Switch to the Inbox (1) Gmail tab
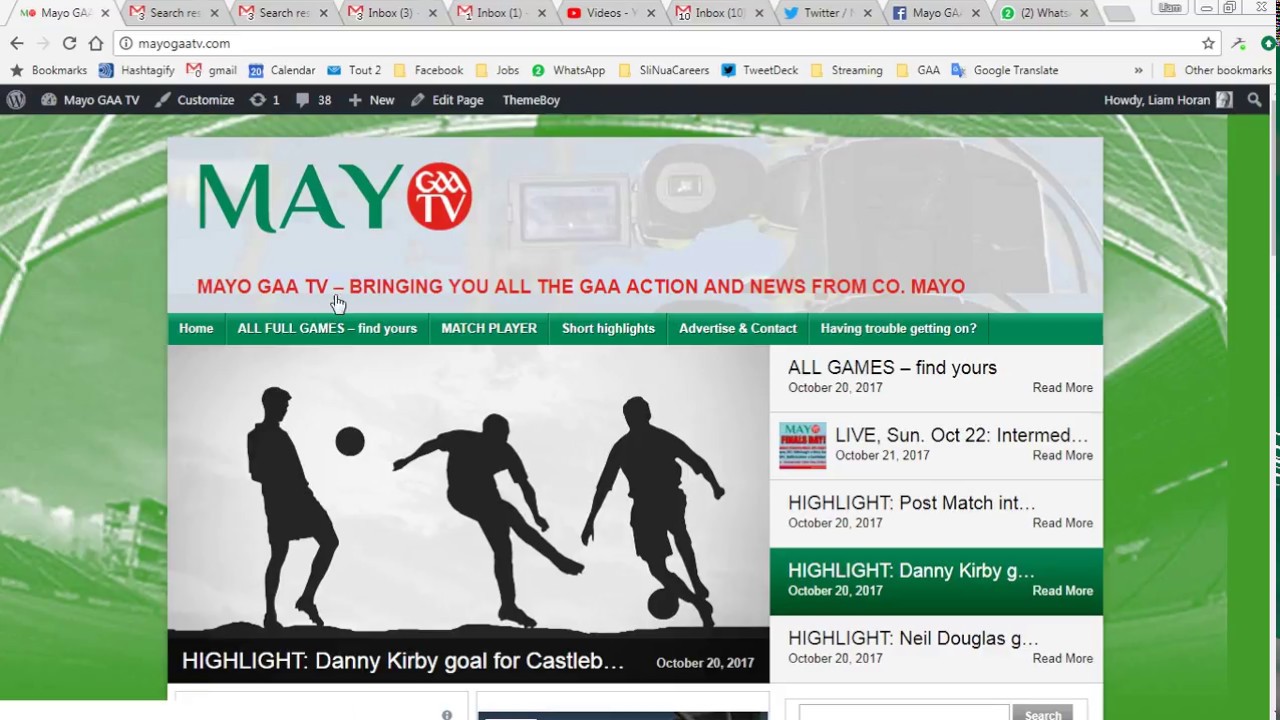This screenshot has height=720, width=1280. 501,13
